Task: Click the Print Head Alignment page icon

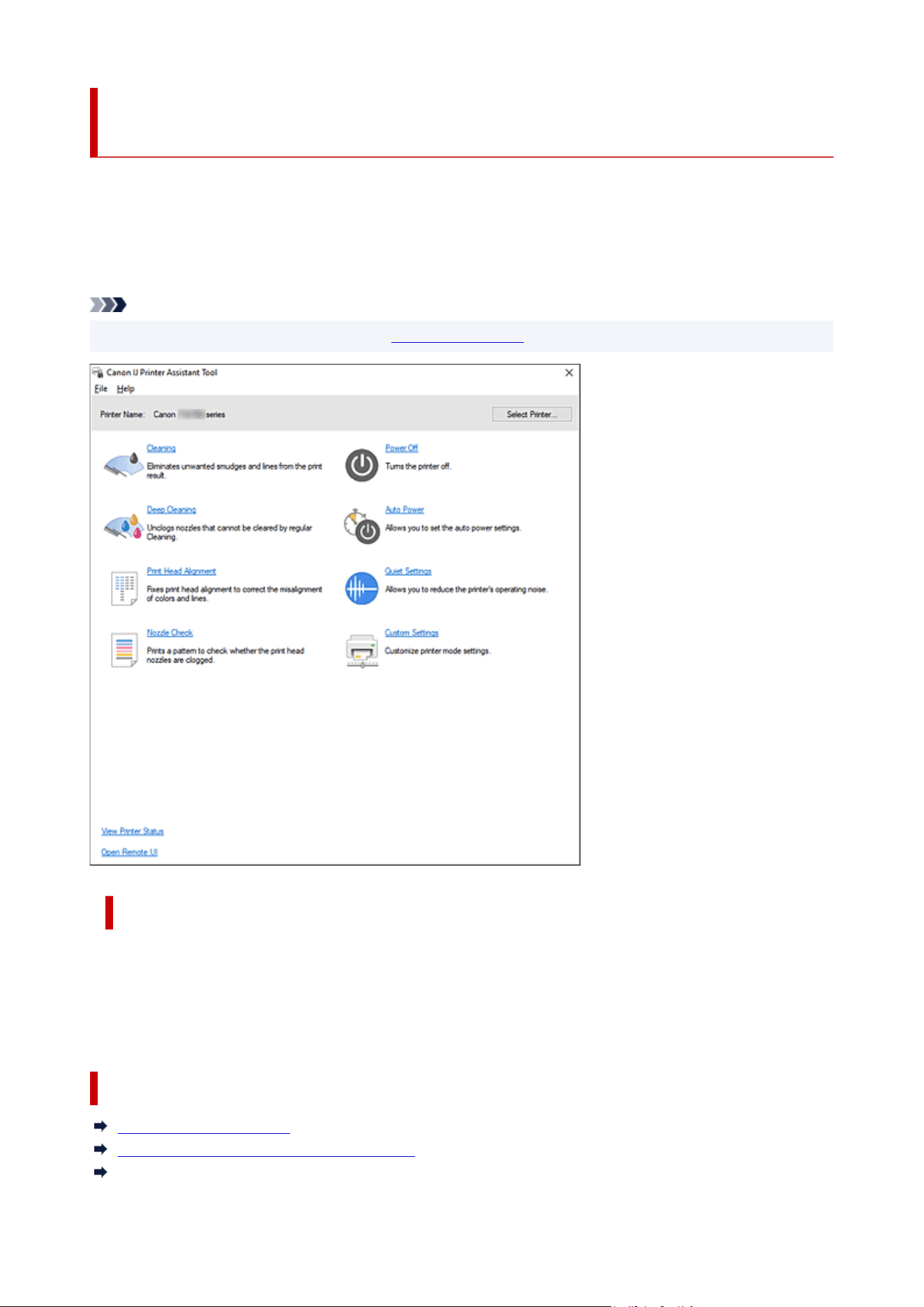Action: (124, 588)
